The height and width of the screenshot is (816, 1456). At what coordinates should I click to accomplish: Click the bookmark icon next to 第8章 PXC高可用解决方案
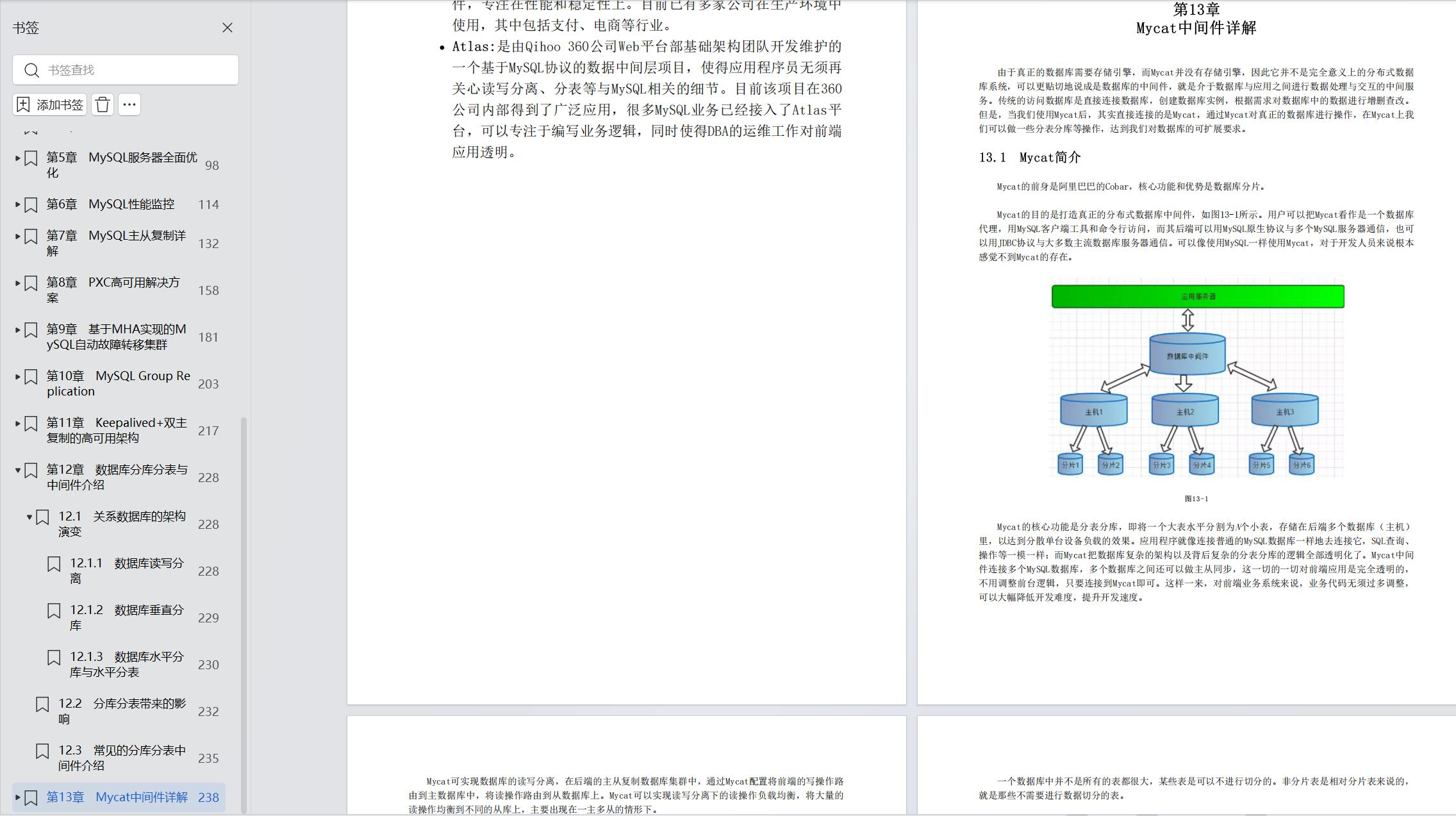[x=31, y=283]
